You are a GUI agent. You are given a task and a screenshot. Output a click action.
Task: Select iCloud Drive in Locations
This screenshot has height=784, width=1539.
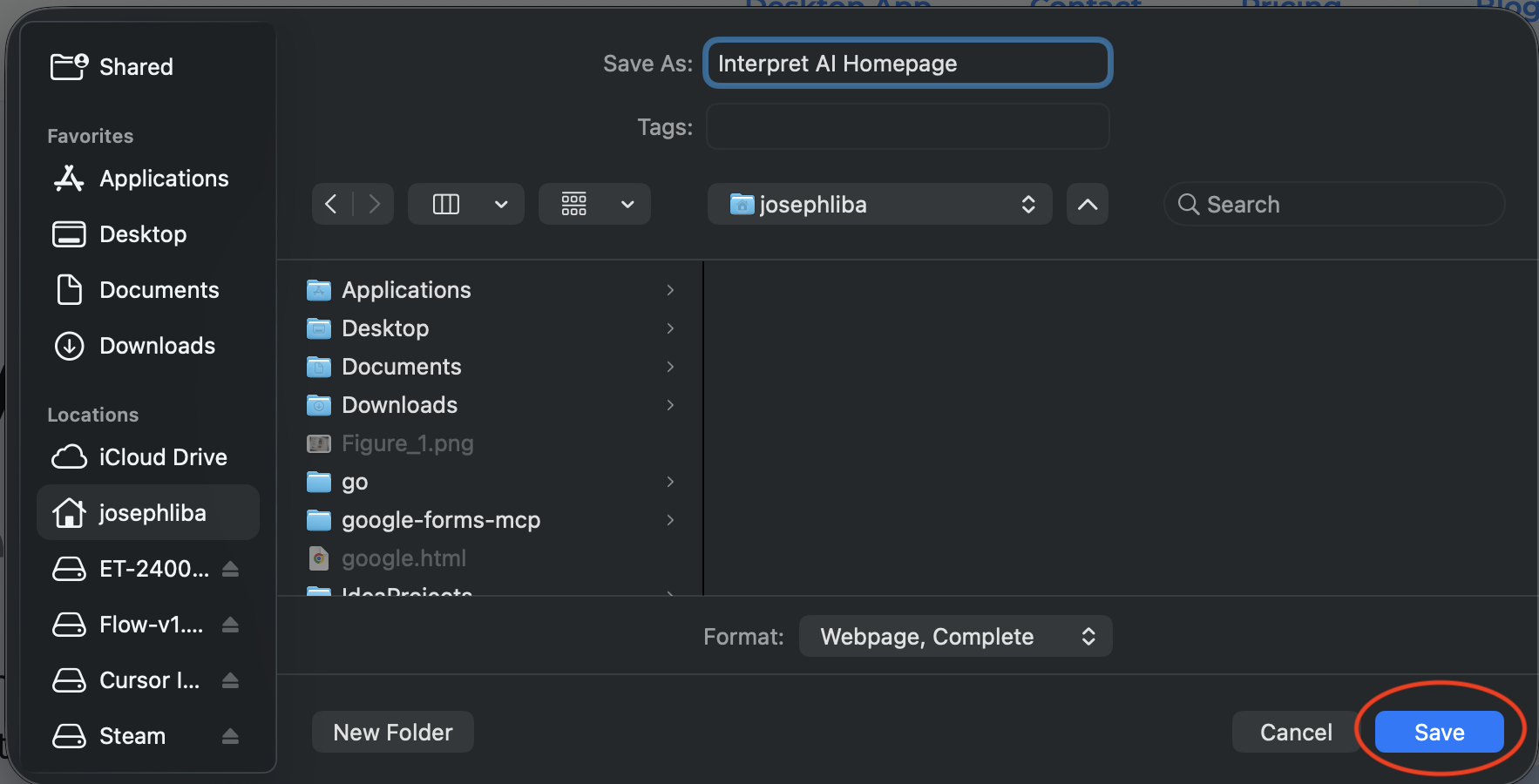tap(163, 457)
